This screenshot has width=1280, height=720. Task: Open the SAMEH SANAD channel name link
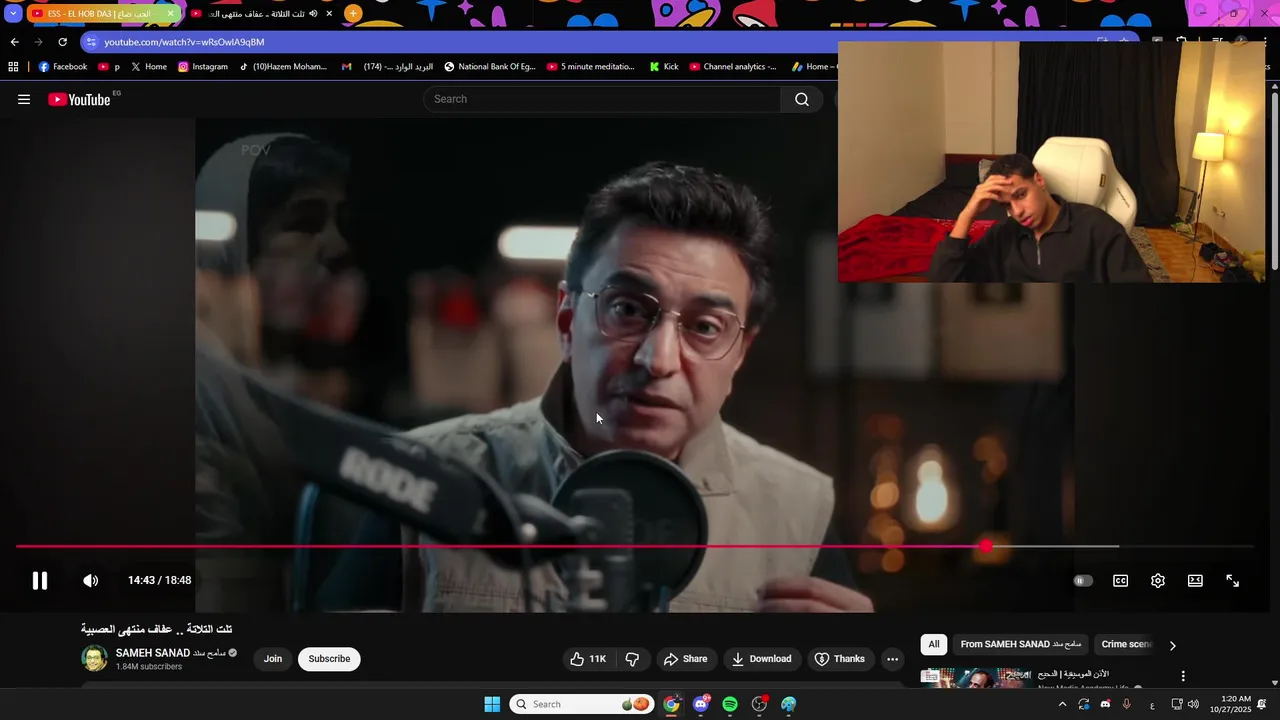click(x=170, y=653)
